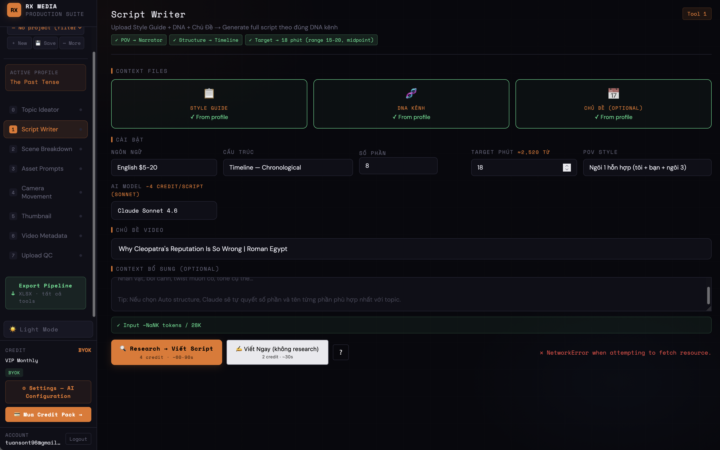Image resolution: width=720 pixels, height=450 pixels.
Task: Click the magnifier icon on Research button
Action: click(x=123, y=349)
